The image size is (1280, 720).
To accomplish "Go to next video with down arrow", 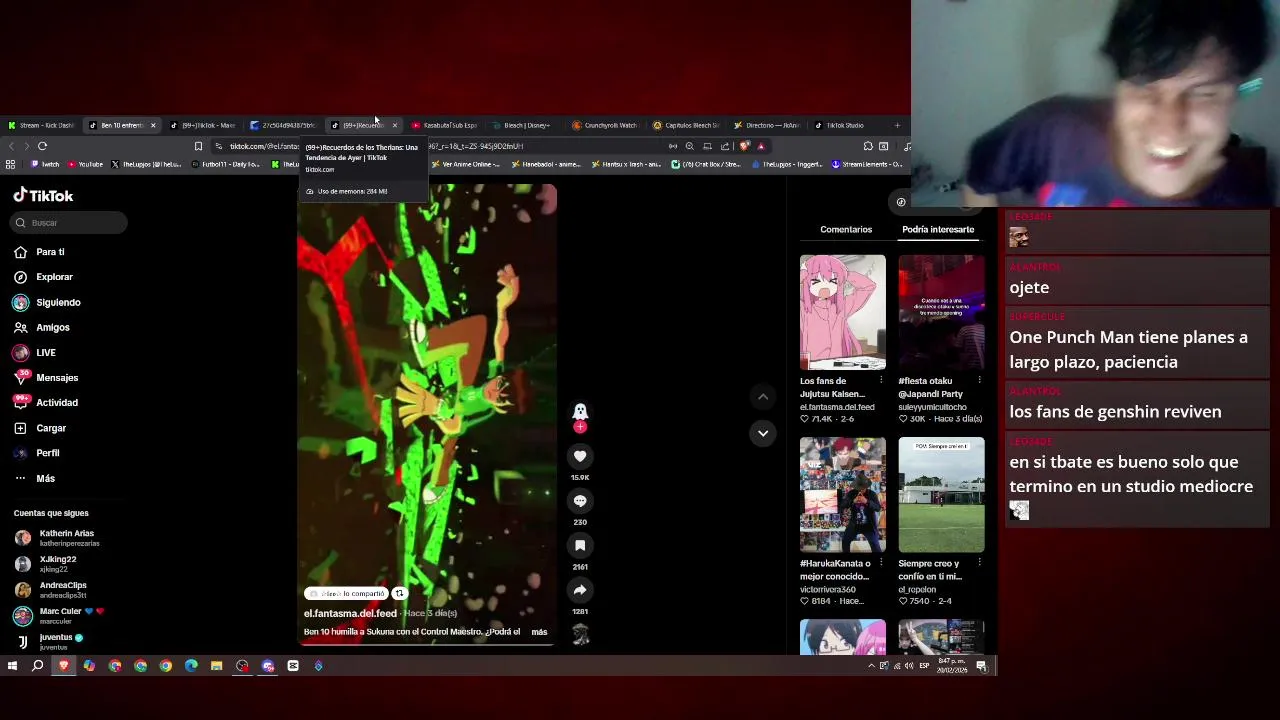I will pos(763,433).
